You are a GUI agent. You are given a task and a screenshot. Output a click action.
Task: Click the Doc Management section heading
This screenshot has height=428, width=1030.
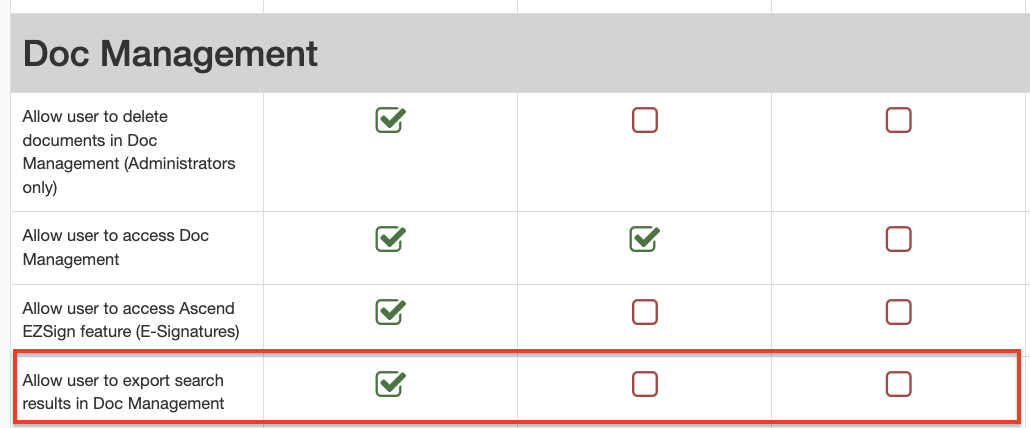click(x=170, y=54)
